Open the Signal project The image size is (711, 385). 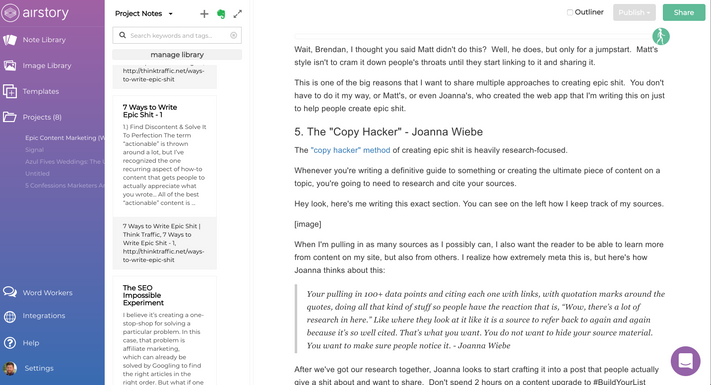point(34,150)
